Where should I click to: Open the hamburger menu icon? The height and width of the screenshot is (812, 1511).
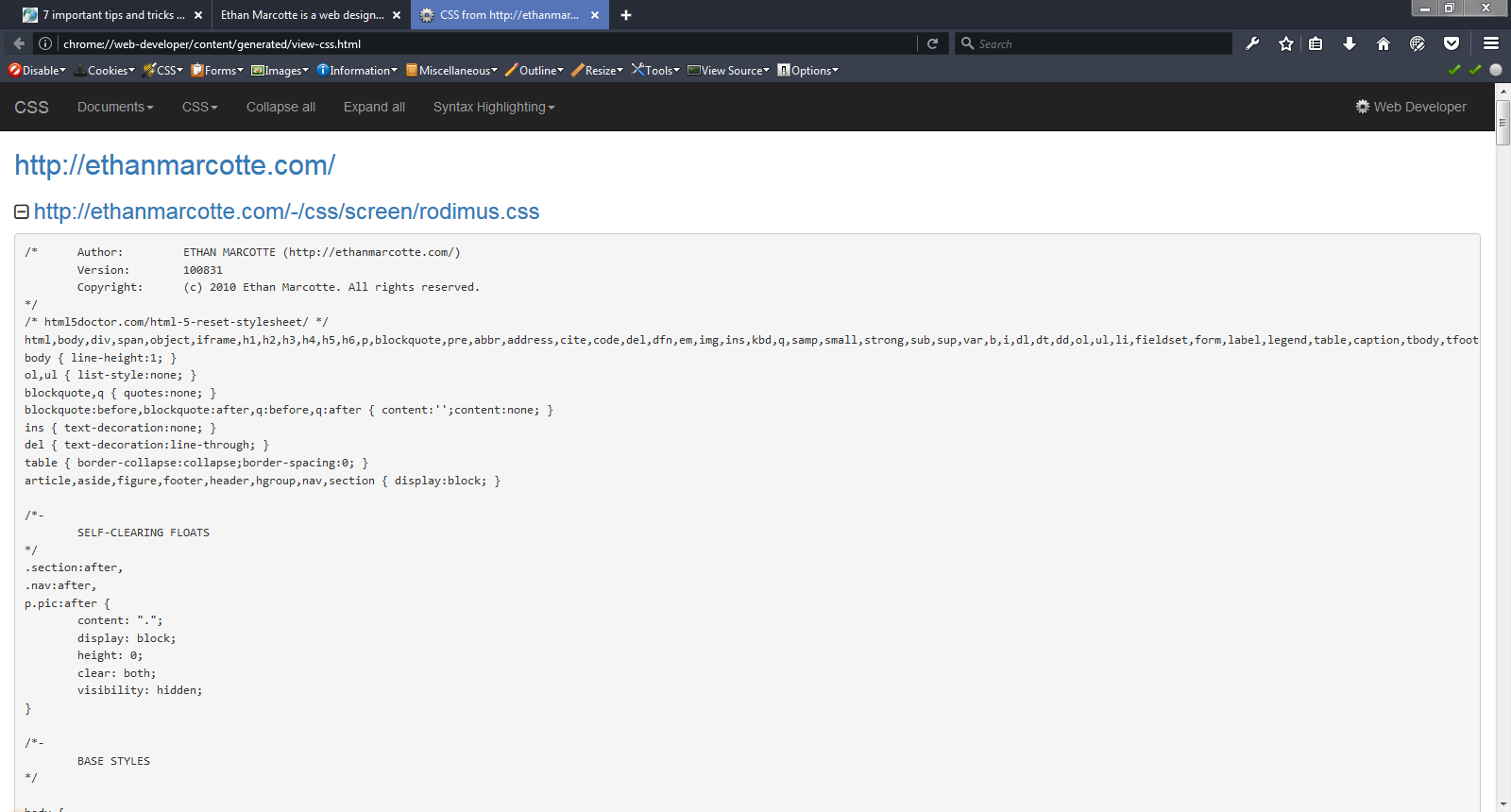coord(1491,43)
